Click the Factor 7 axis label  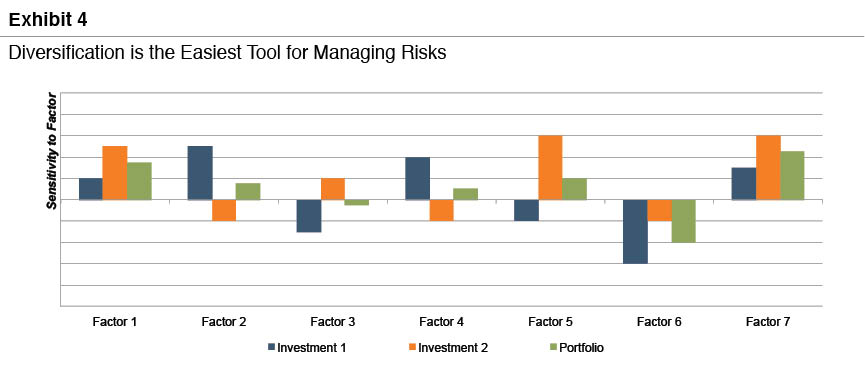768,322
